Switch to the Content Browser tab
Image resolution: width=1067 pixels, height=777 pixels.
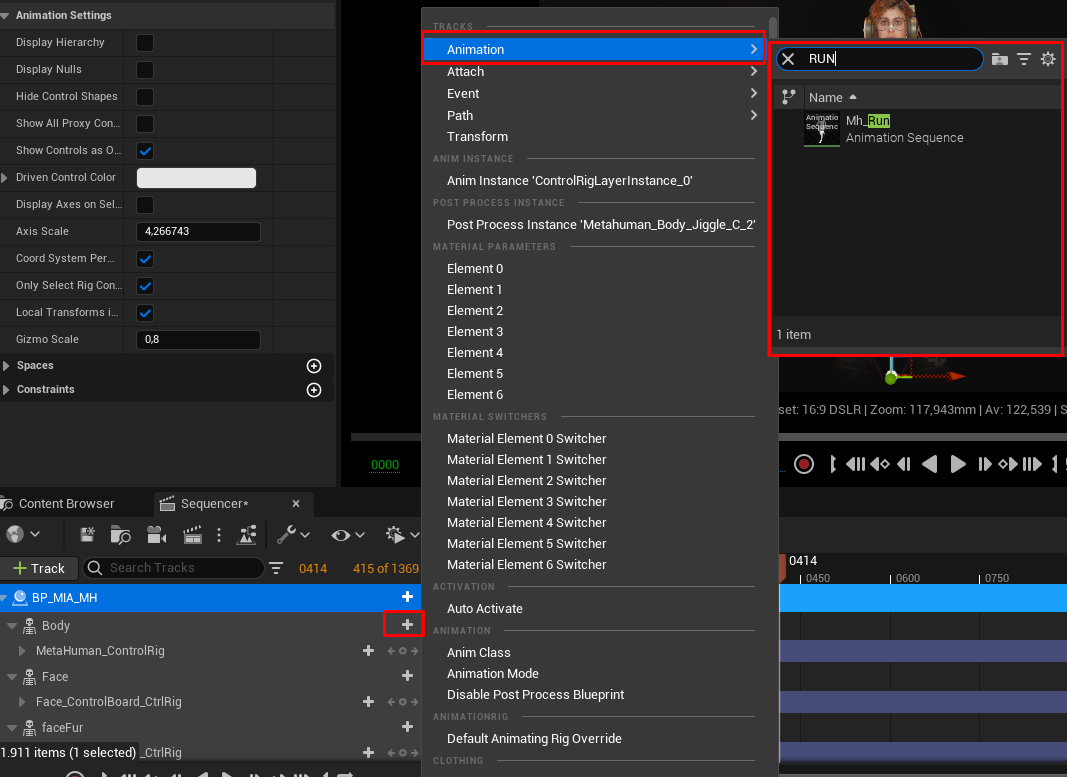tap(66, 504)
